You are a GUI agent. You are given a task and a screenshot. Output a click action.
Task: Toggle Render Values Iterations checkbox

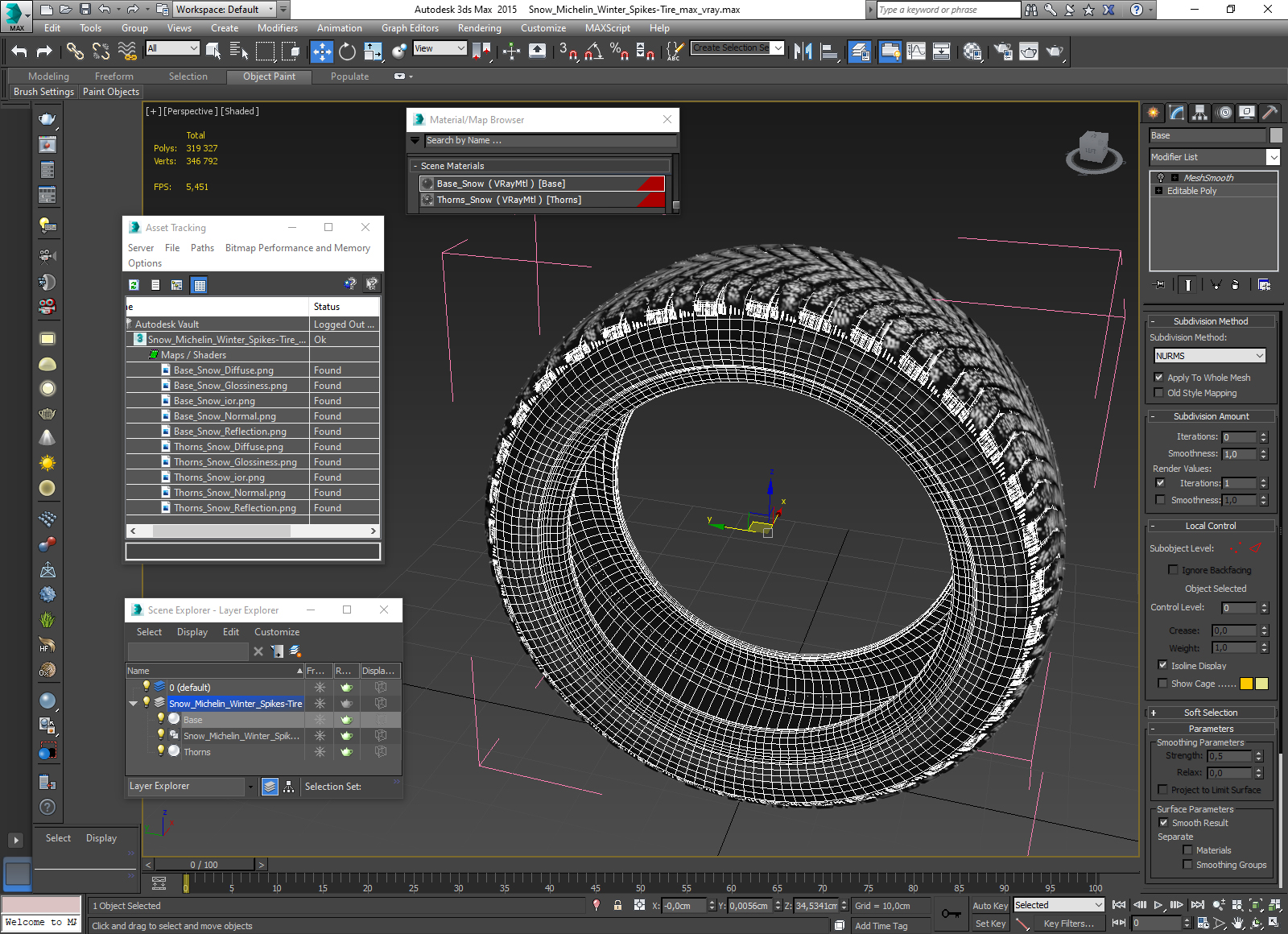tap(1160, 482)
